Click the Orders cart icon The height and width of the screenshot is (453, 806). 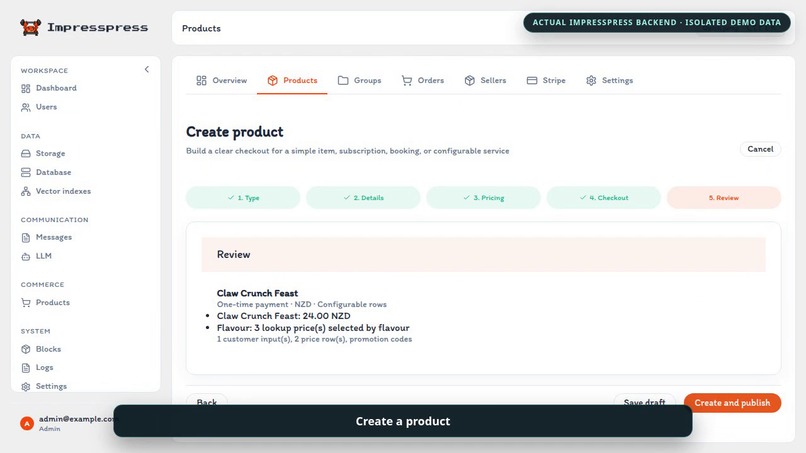(407, 80)
